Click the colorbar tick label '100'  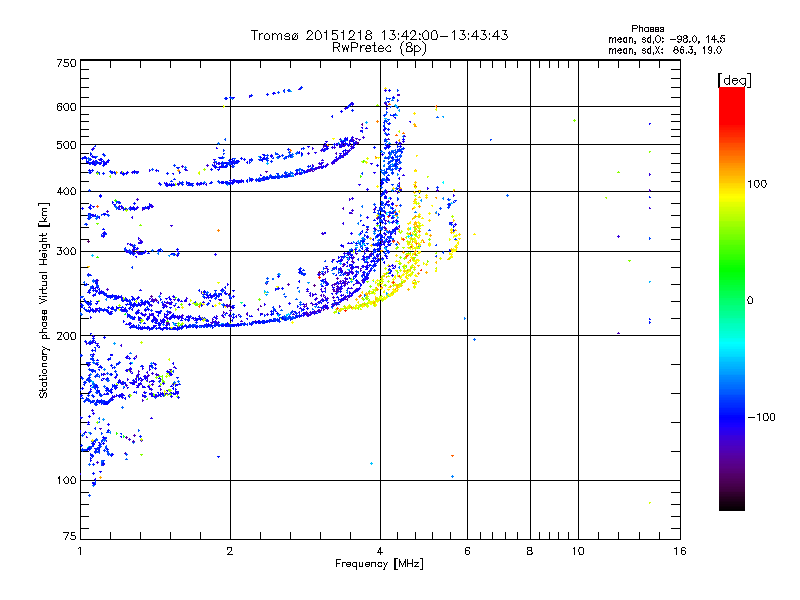tap(757, 184)
